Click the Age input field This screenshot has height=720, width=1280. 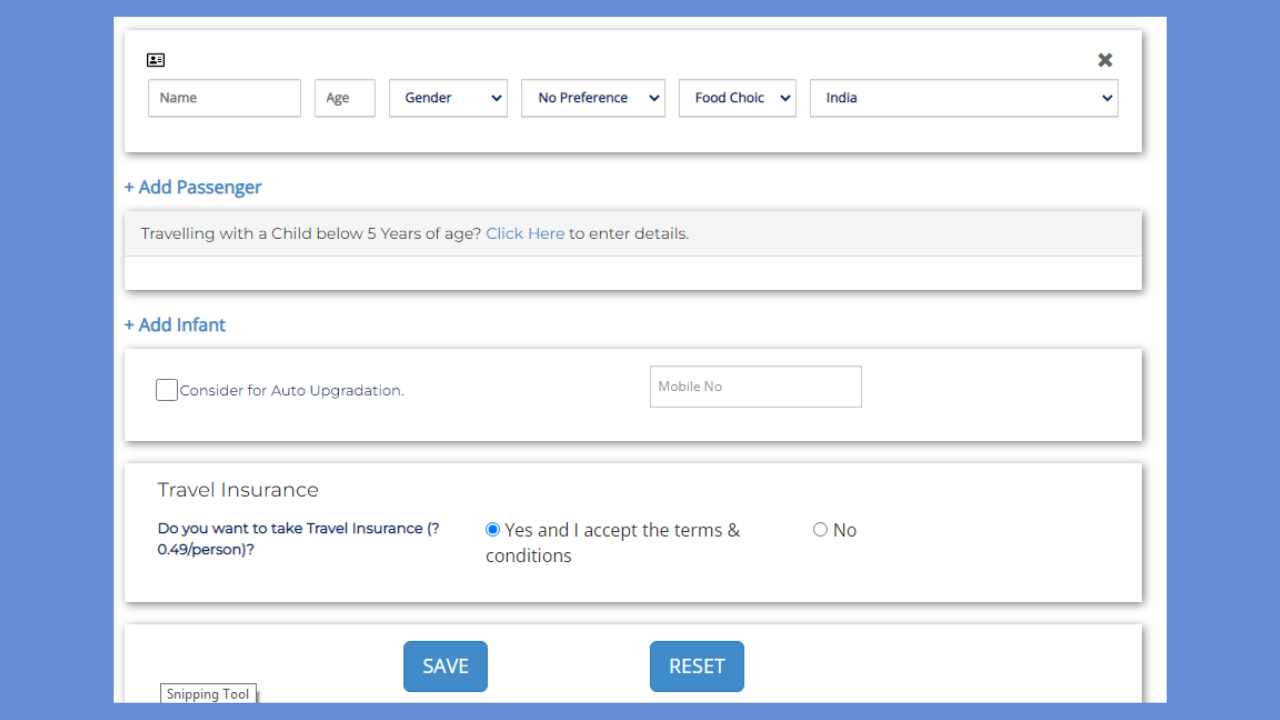click(x=344, y=97)
